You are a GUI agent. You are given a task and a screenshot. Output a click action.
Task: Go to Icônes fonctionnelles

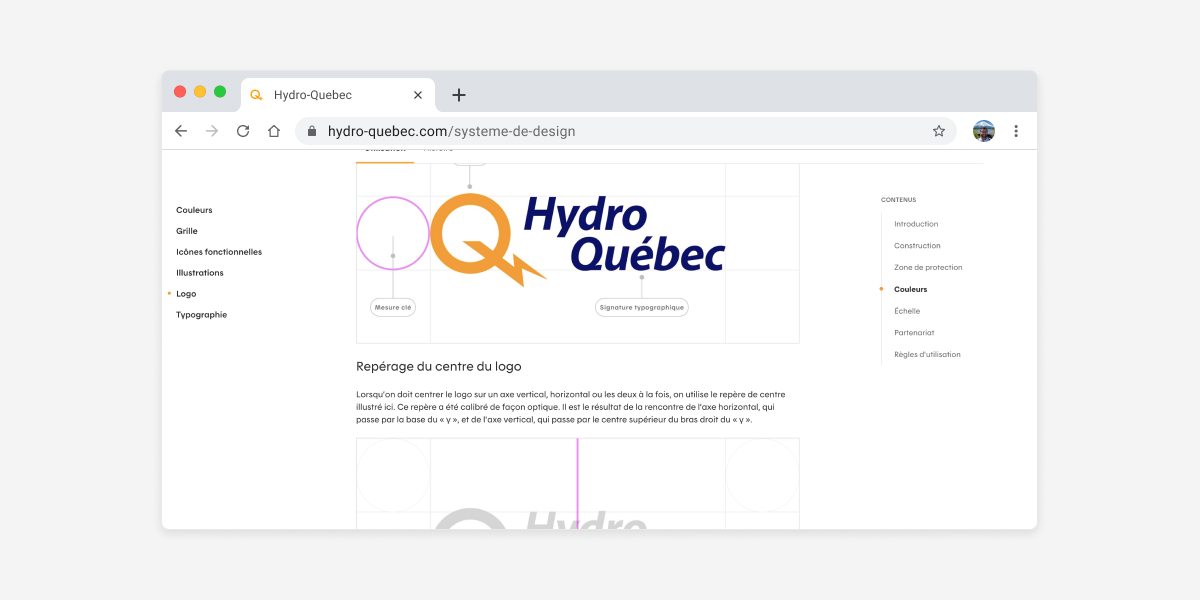click(219, 252)
